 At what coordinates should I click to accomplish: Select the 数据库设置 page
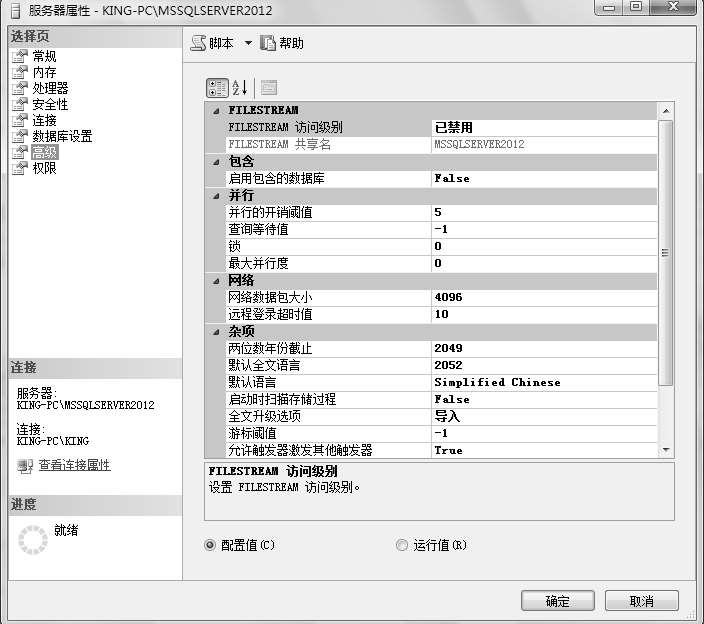click(62, 136)
